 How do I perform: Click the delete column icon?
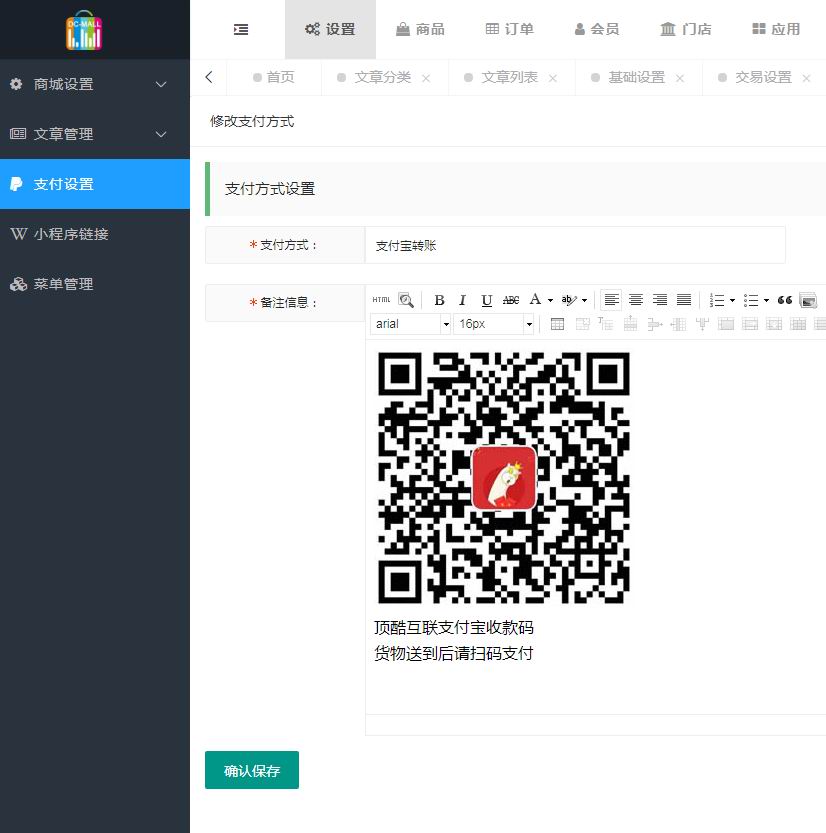tap(702, 324)
